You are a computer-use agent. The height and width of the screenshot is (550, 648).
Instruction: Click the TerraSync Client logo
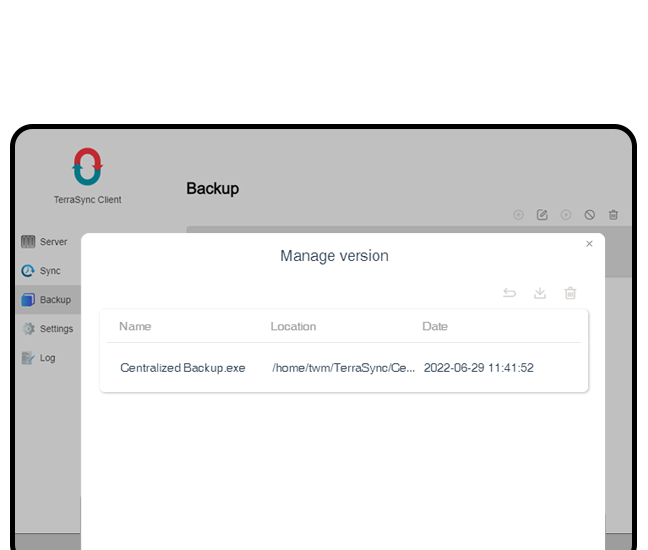click(x=87, y=167)
